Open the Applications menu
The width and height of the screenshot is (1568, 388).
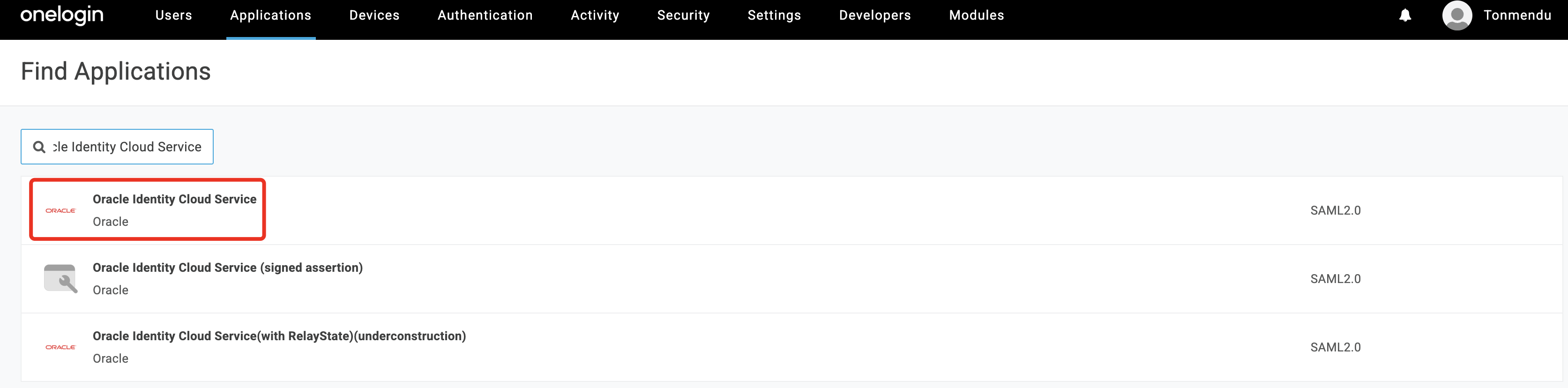click(x=270, y=15)
